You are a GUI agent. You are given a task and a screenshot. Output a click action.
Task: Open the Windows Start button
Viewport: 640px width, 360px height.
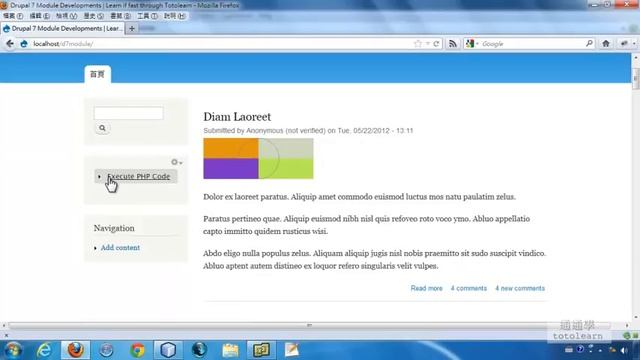13,350
